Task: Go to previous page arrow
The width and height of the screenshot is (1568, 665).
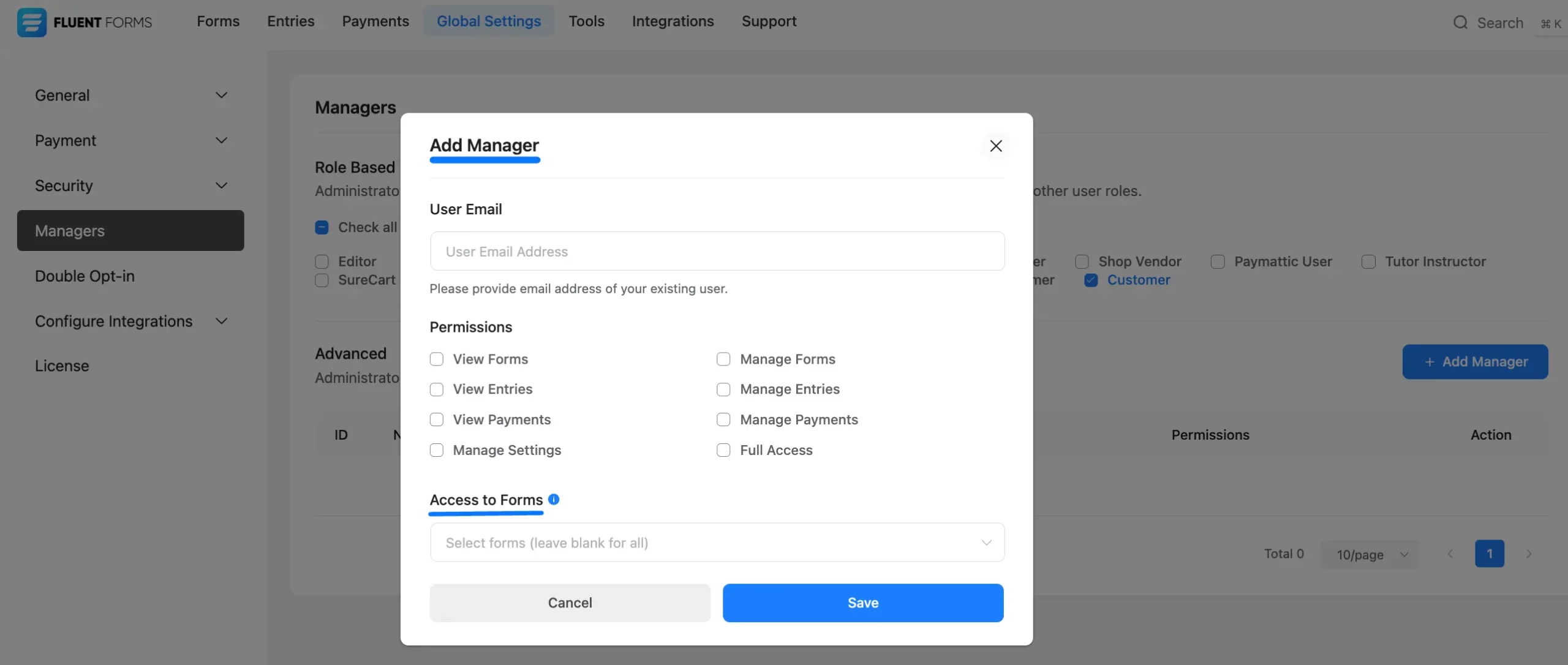Action: tap(1450, 554)
